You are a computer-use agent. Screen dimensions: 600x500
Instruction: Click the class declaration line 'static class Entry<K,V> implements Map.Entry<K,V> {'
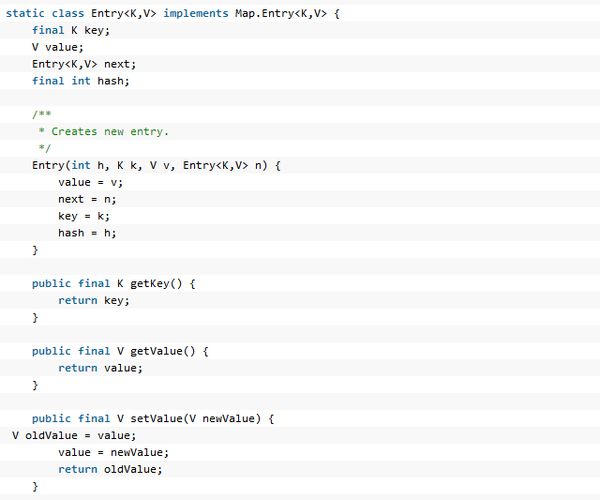173,13
